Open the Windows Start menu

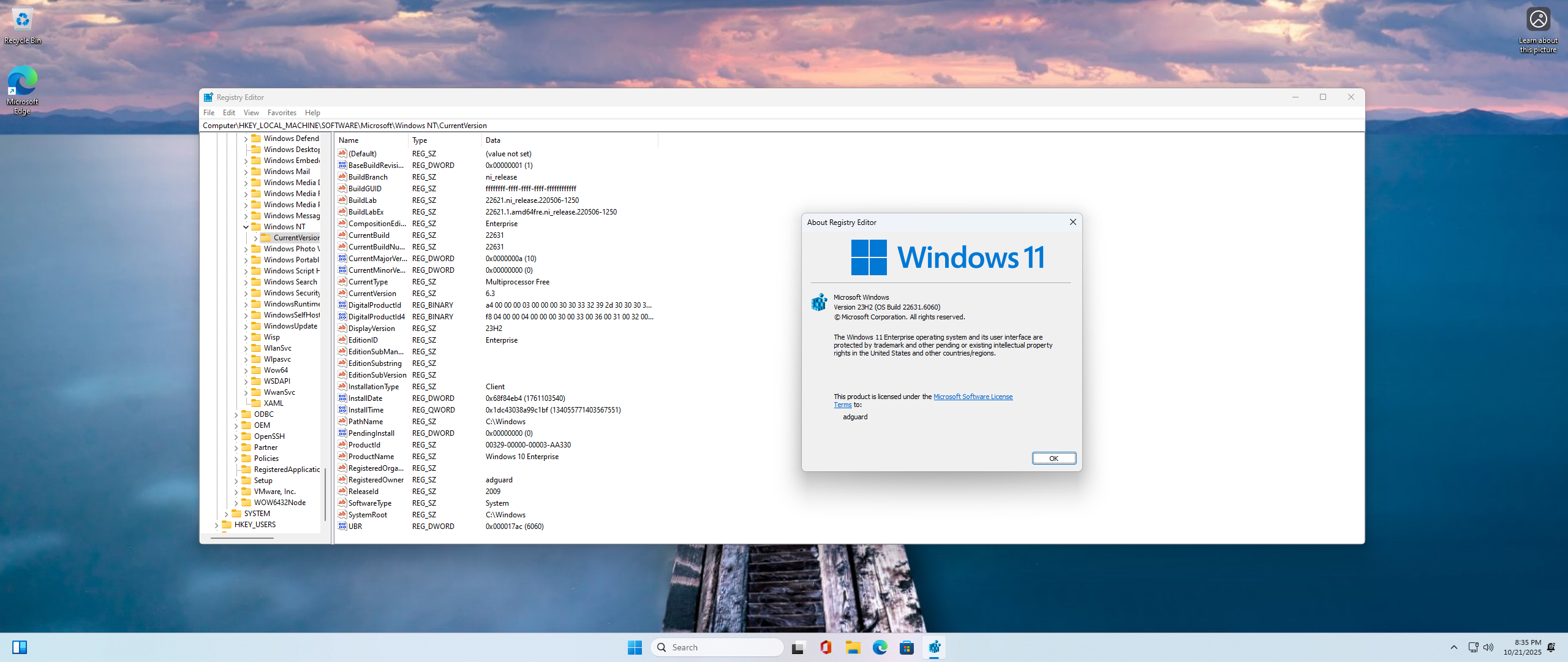(x=635, y=647)
